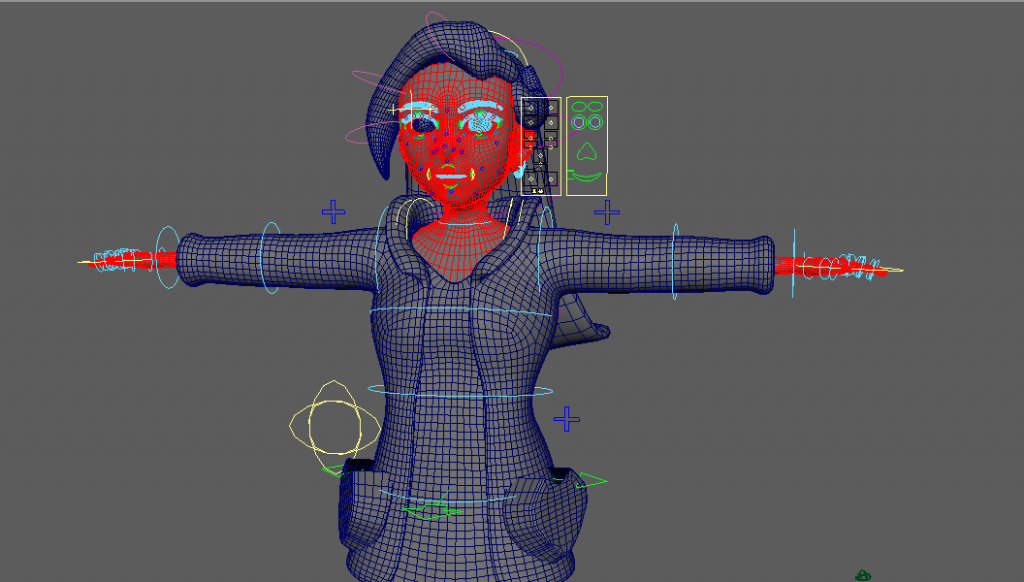Pick the left green eyebrow oval in panel
Image resolution: width=1024 pixels, height=582 pixels.
(579, 109)
